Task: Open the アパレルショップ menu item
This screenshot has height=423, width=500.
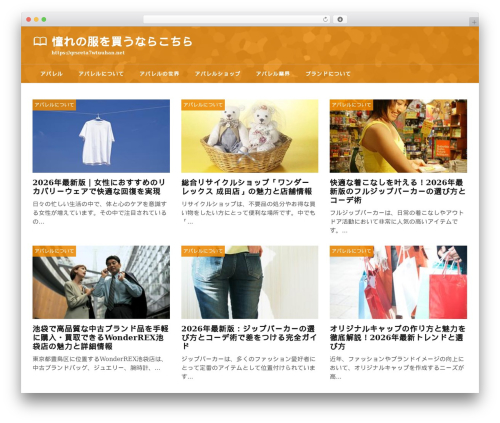Action: [217, 74]
